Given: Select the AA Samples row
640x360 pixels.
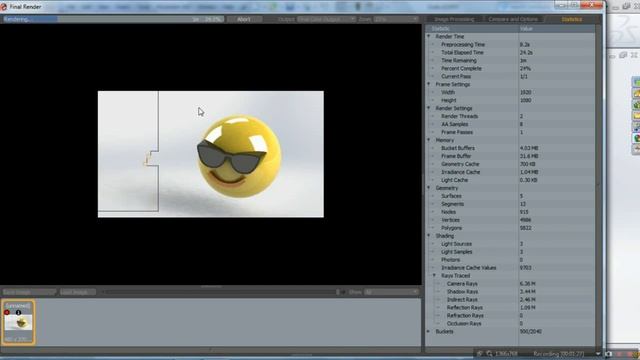Looking at the screenshot, I should [x=510, y=124].
